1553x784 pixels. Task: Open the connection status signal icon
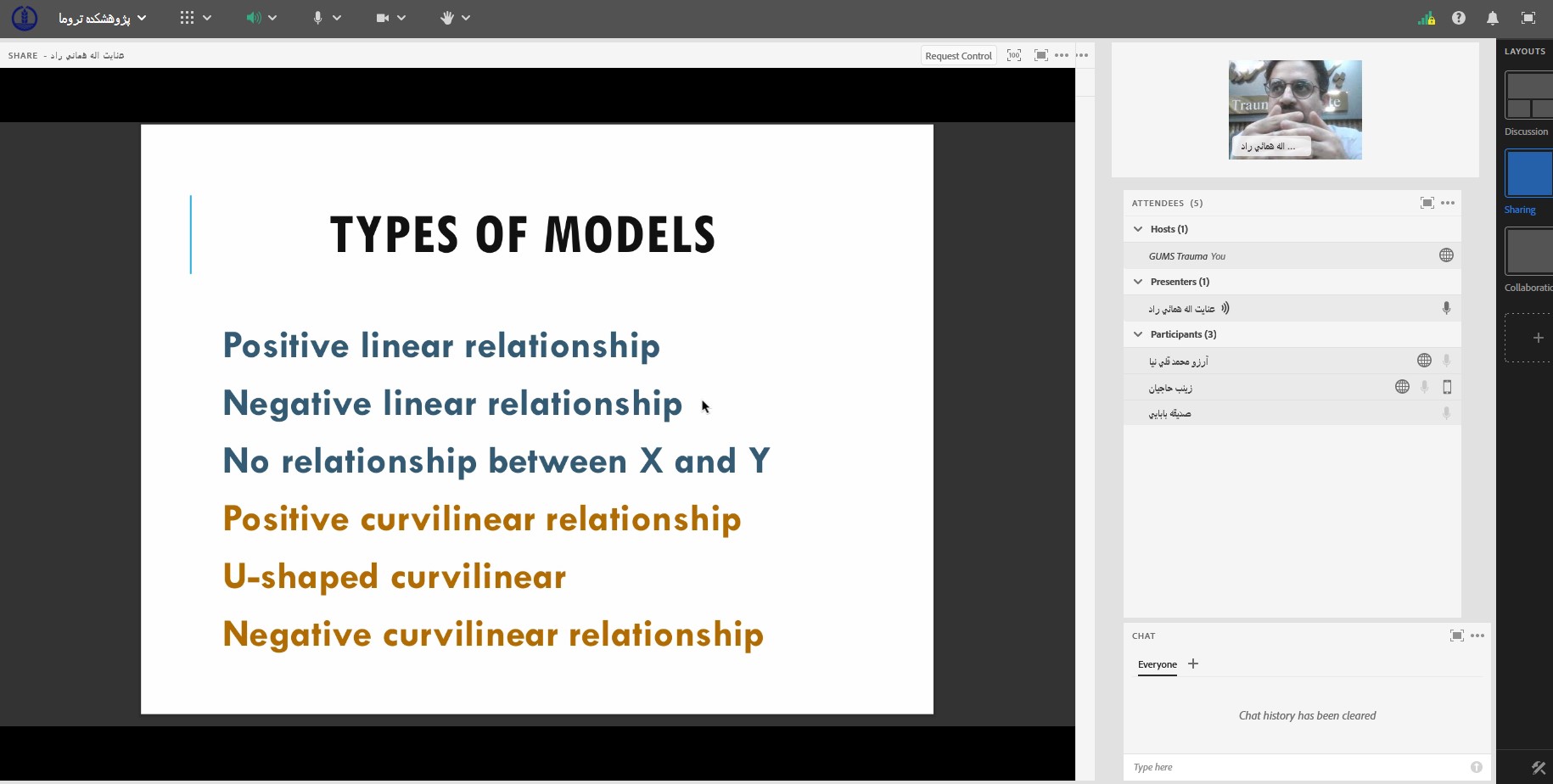coord(1427,19)
